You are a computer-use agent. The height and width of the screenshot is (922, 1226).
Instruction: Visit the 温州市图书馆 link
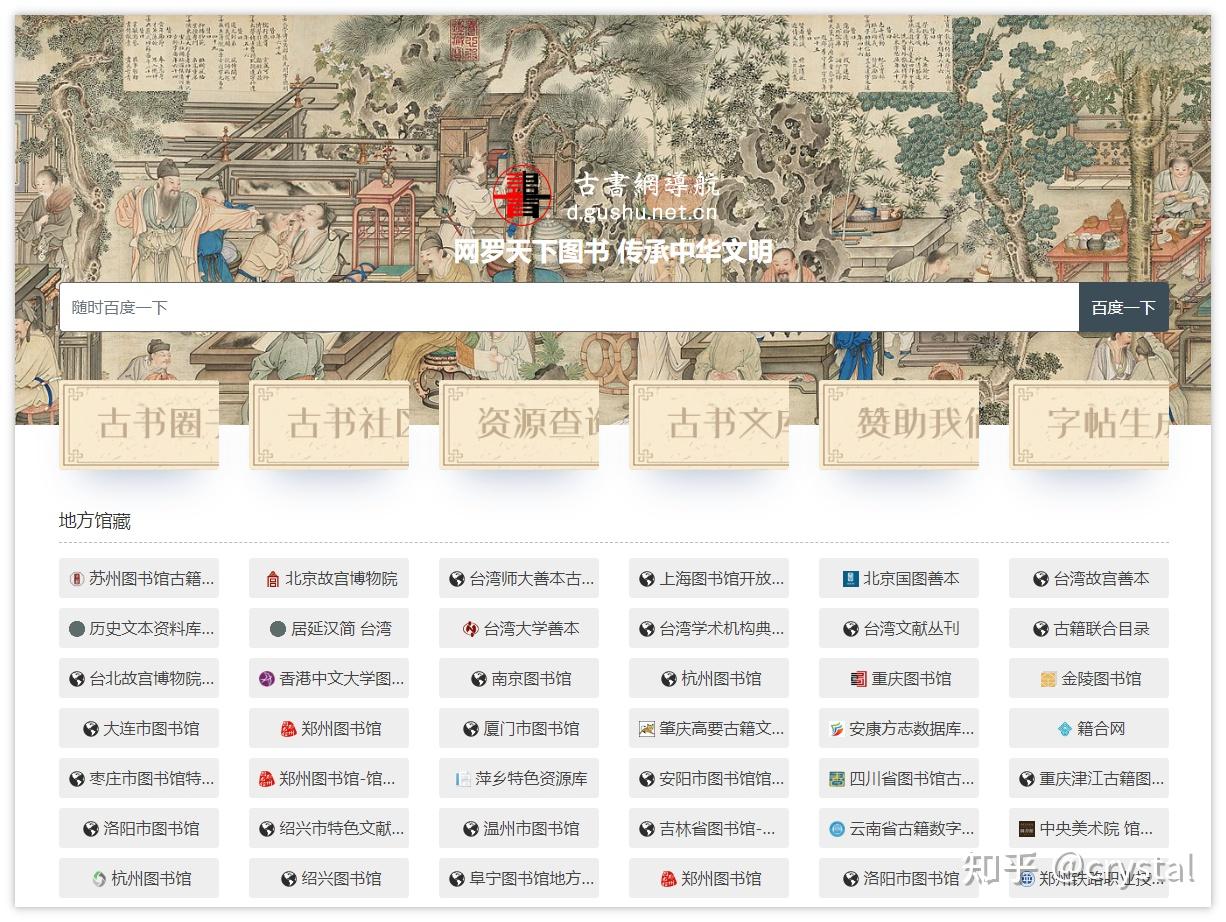pyautogui.click(x=519, y=829)
